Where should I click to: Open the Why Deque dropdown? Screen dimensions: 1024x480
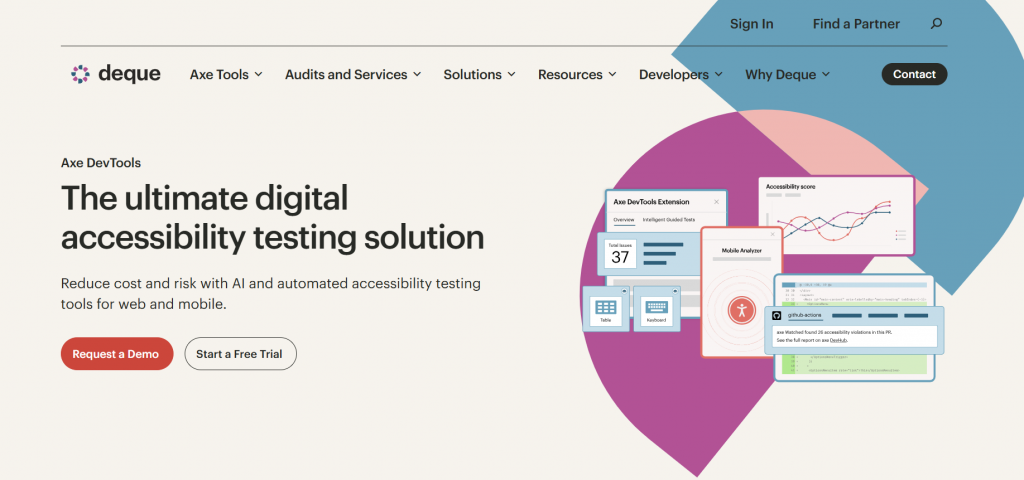coord(787,74)
